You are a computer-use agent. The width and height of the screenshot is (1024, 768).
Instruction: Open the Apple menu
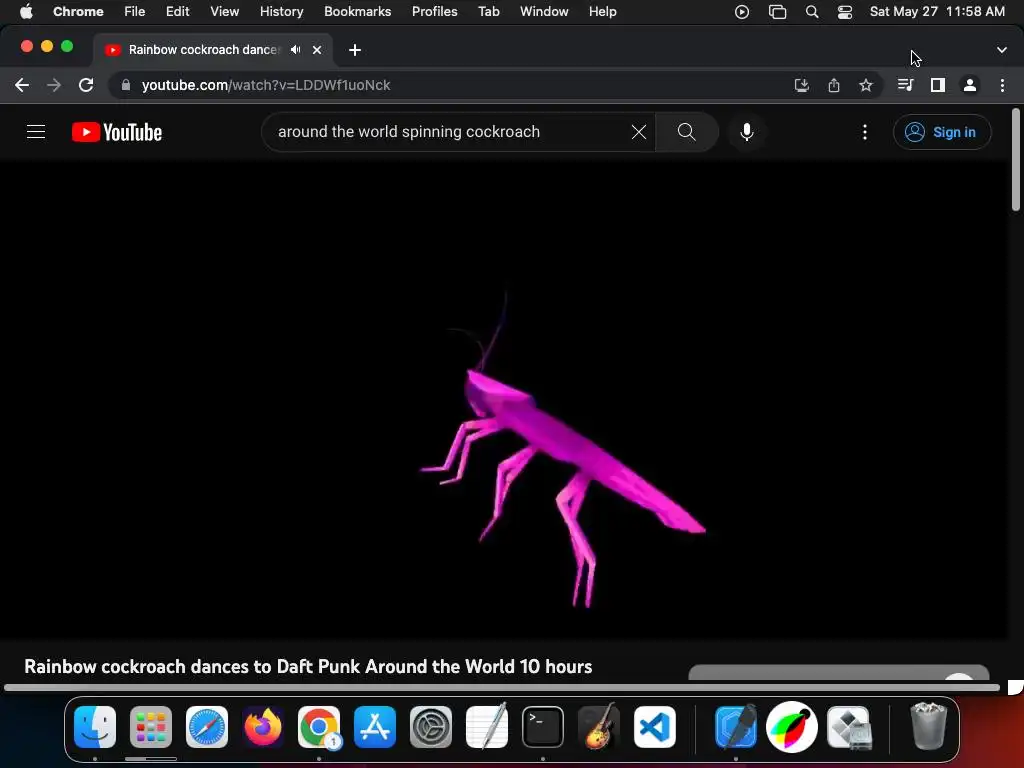(x=26, y=12)
